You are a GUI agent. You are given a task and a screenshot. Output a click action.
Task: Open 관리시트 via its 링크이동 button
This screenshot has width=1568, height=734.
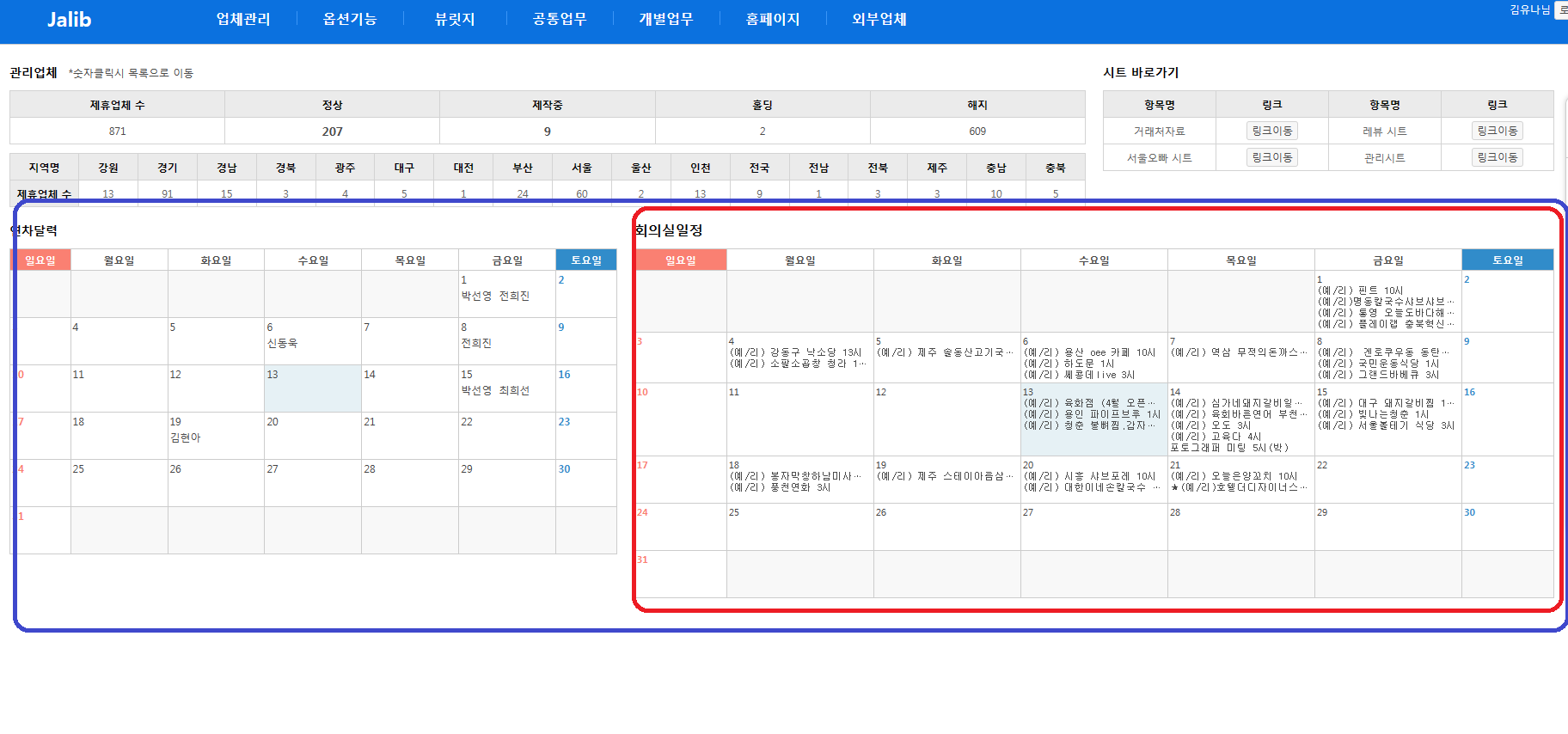point(1497,157)
